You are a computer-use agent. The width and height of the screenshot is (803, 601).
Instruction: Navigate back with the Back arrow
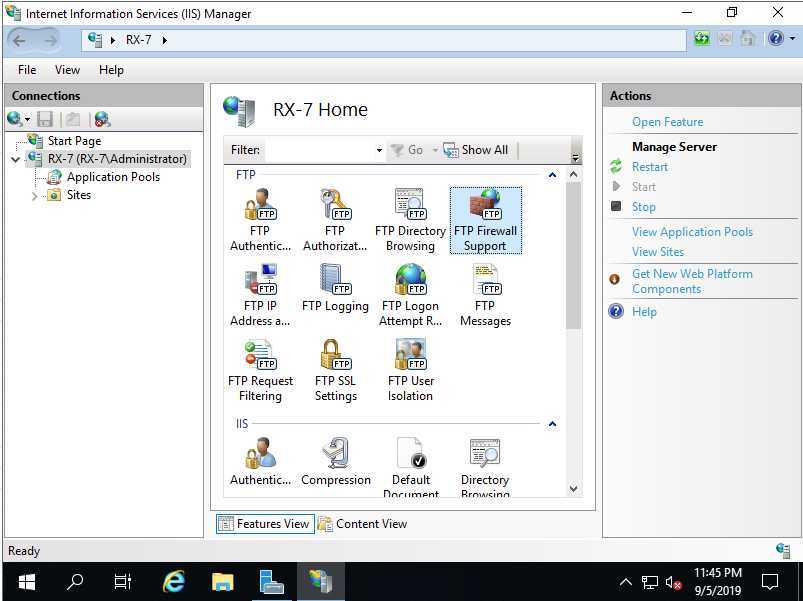19,40
